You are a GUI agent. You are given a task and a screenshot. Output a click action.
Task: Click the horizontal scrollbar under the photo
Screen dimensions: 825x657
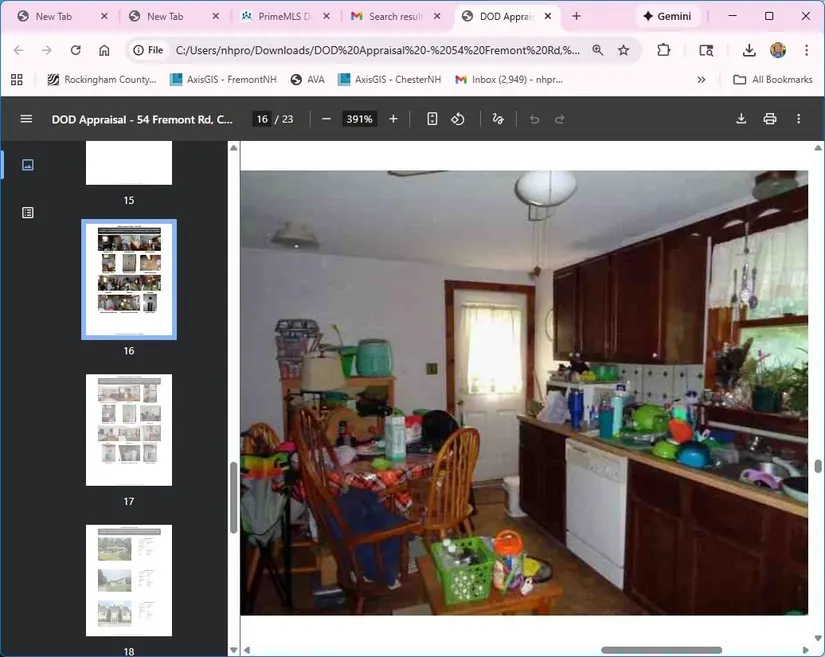click(x=661, y=650)
